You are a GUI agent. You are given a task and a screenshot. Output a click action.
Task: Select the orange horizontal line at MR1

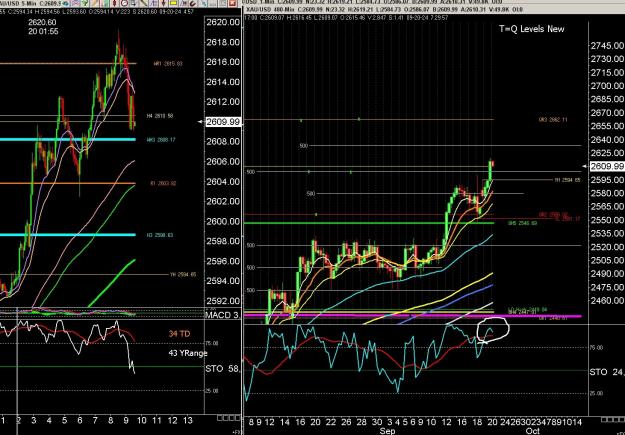68,63
